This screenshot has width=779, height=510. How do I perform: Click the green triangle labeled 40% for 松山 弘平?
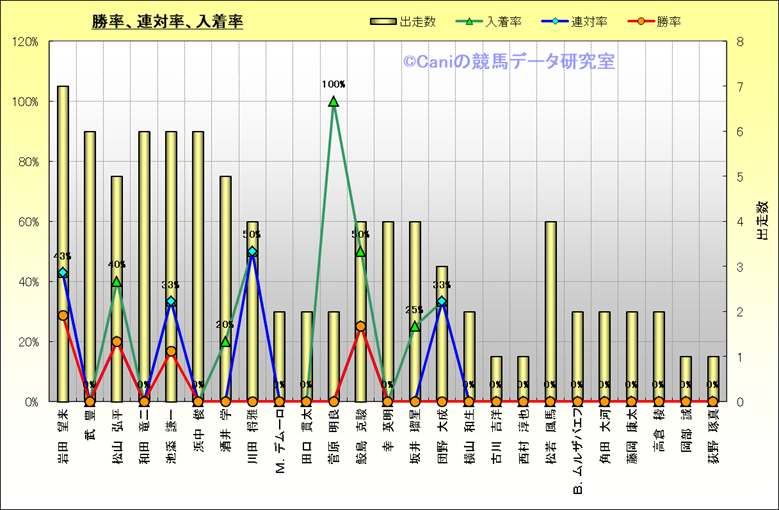pos(117,282)
